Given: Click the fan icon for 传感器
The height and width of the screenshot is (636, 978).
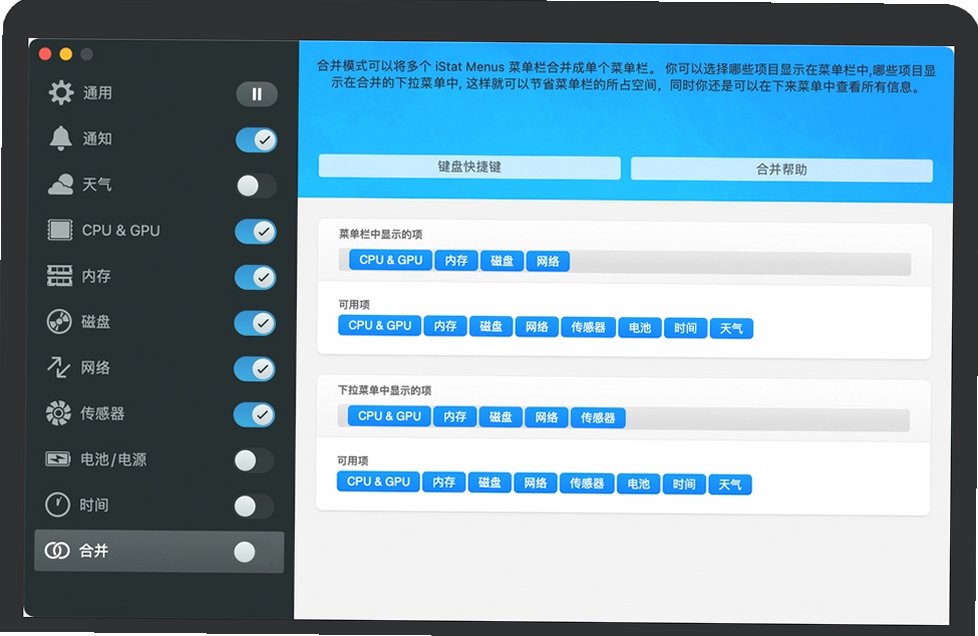Looking at the screenshot, I should click(59, 413).
